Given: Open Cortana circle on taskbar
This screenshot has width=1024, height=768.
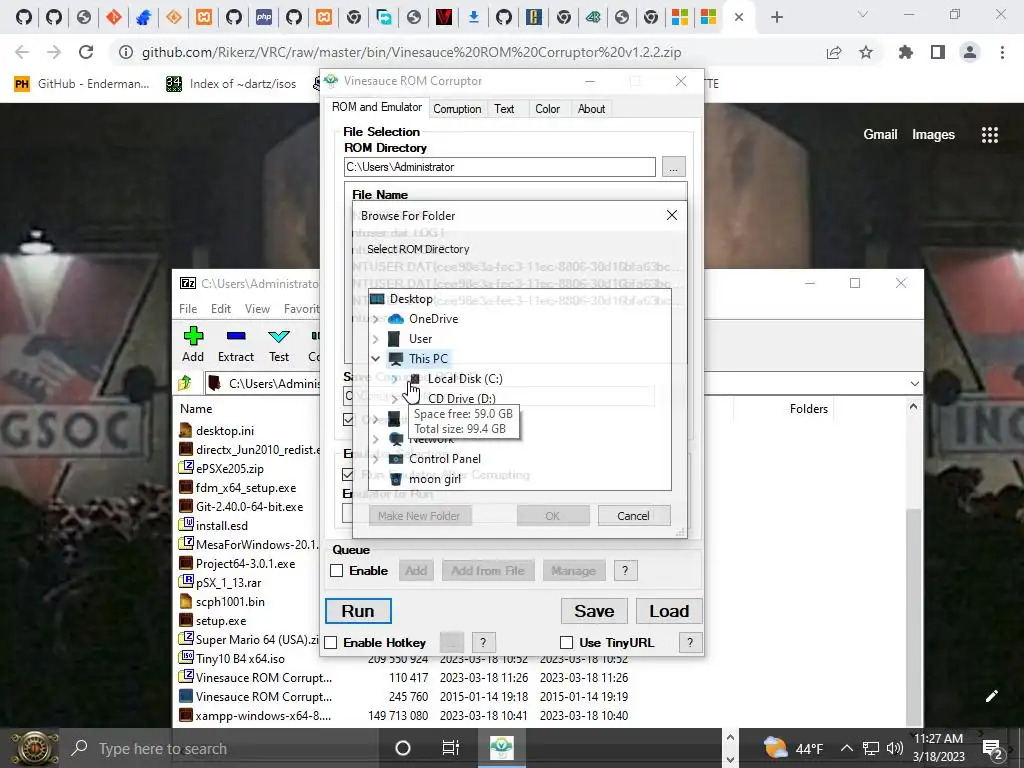Looking at the screenshot, I should click(403, 748).
